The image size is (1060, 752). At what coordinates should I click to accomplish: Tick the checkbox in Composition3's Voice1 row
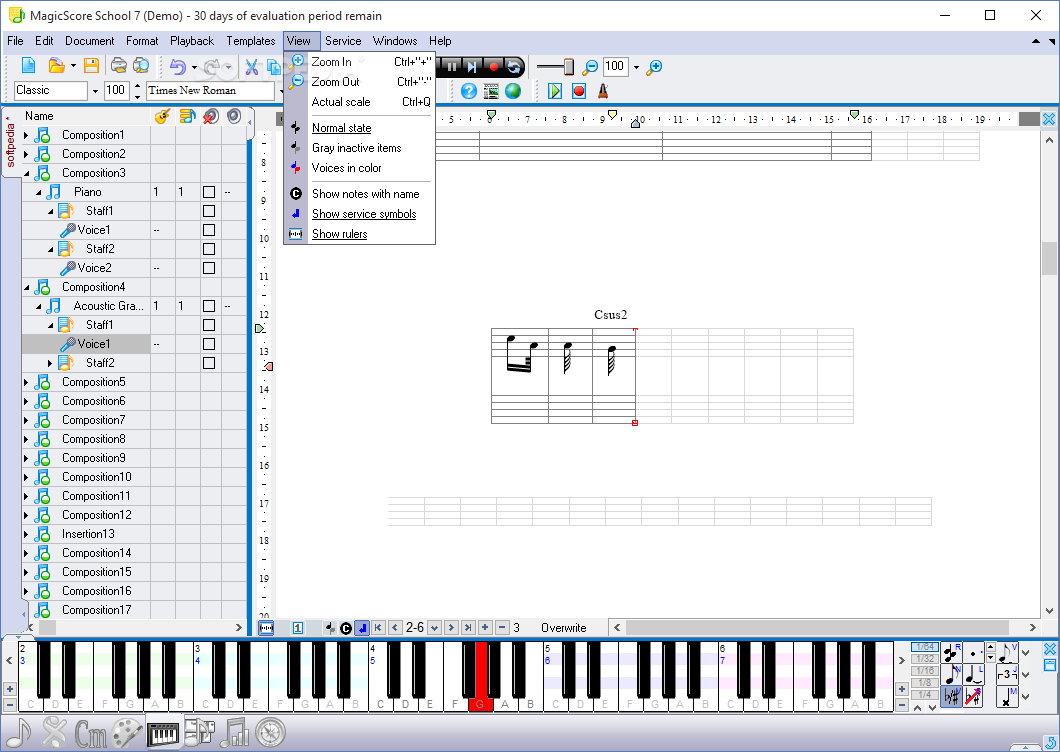[209, 230]
